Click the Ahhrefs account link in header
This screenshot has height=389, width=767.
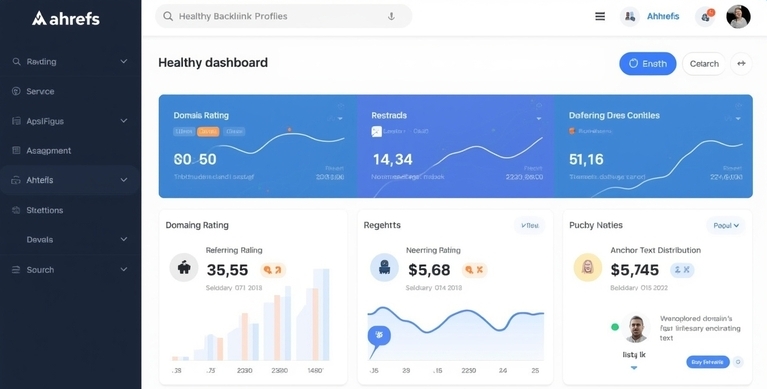click(x=663, y=16)
